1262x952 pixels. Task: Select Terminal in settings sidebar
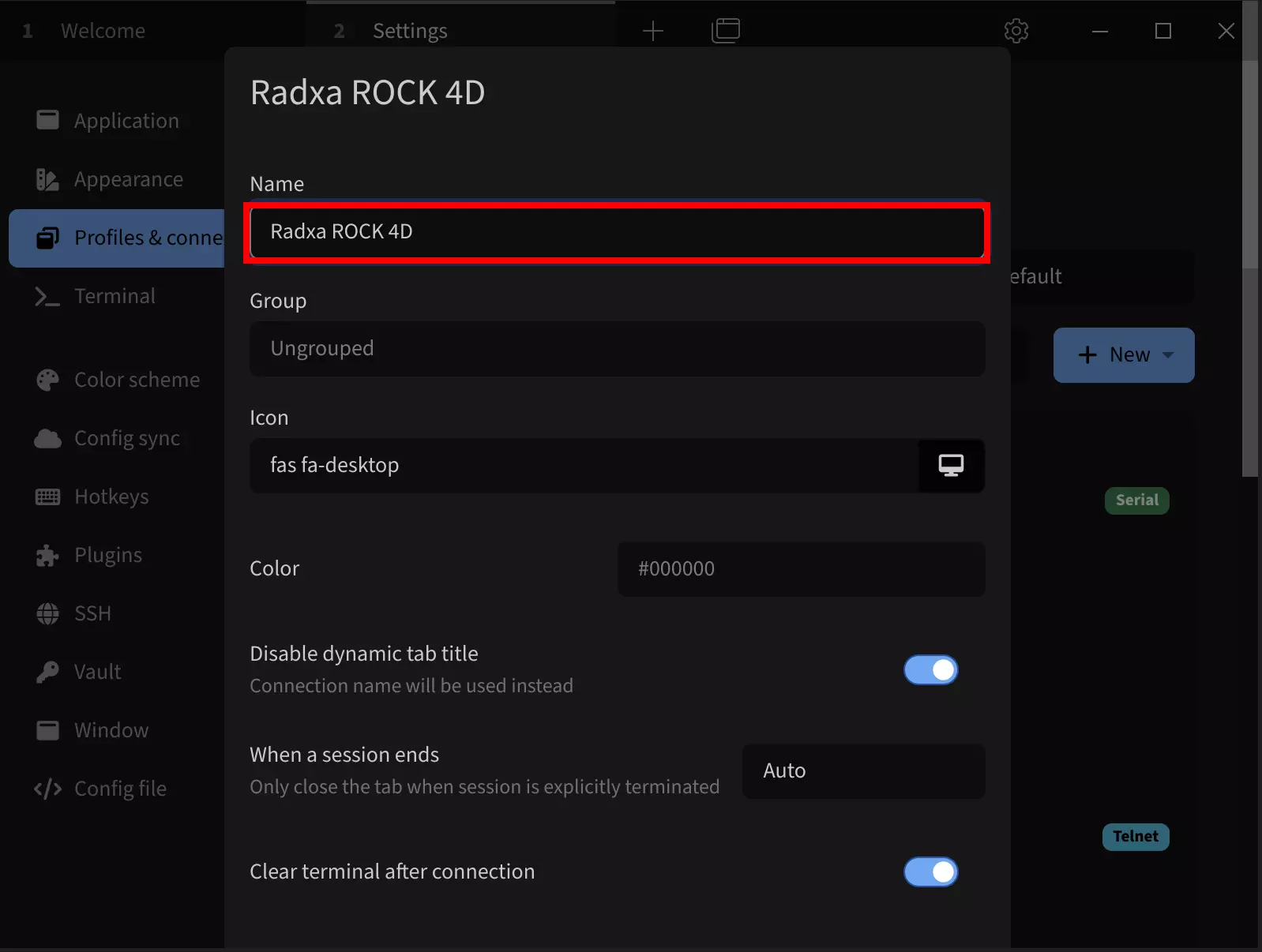click(115, 296)
